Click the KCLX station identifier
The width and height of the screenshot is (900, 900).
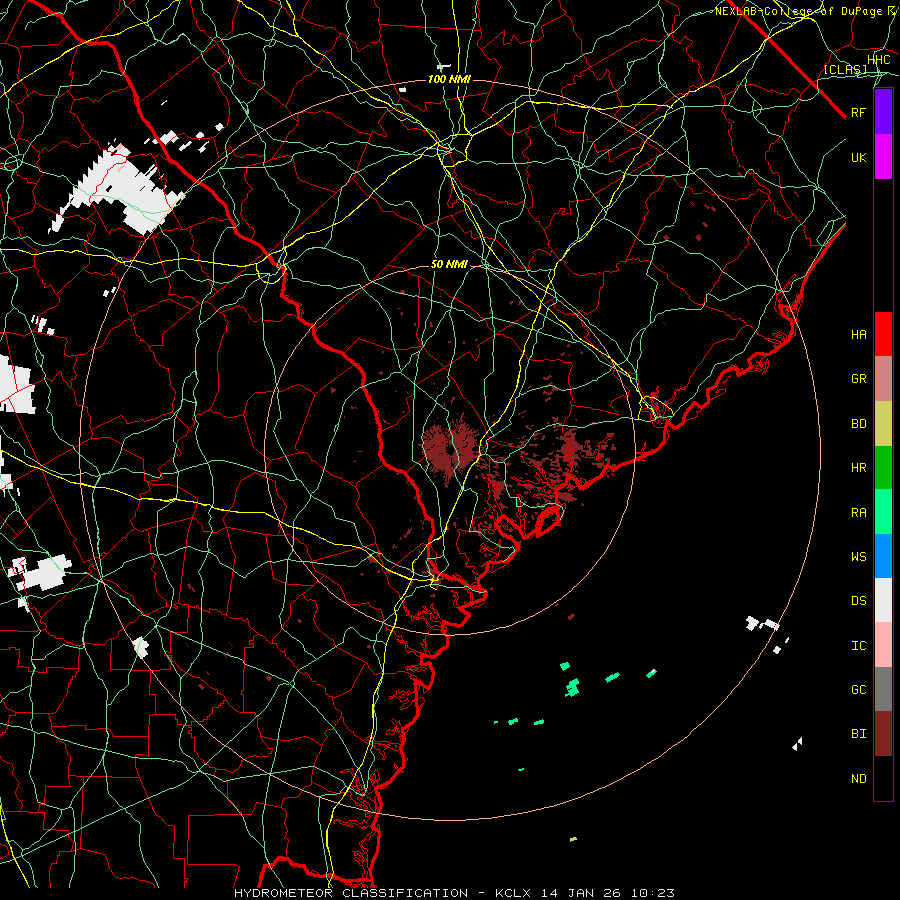point(513,893)
